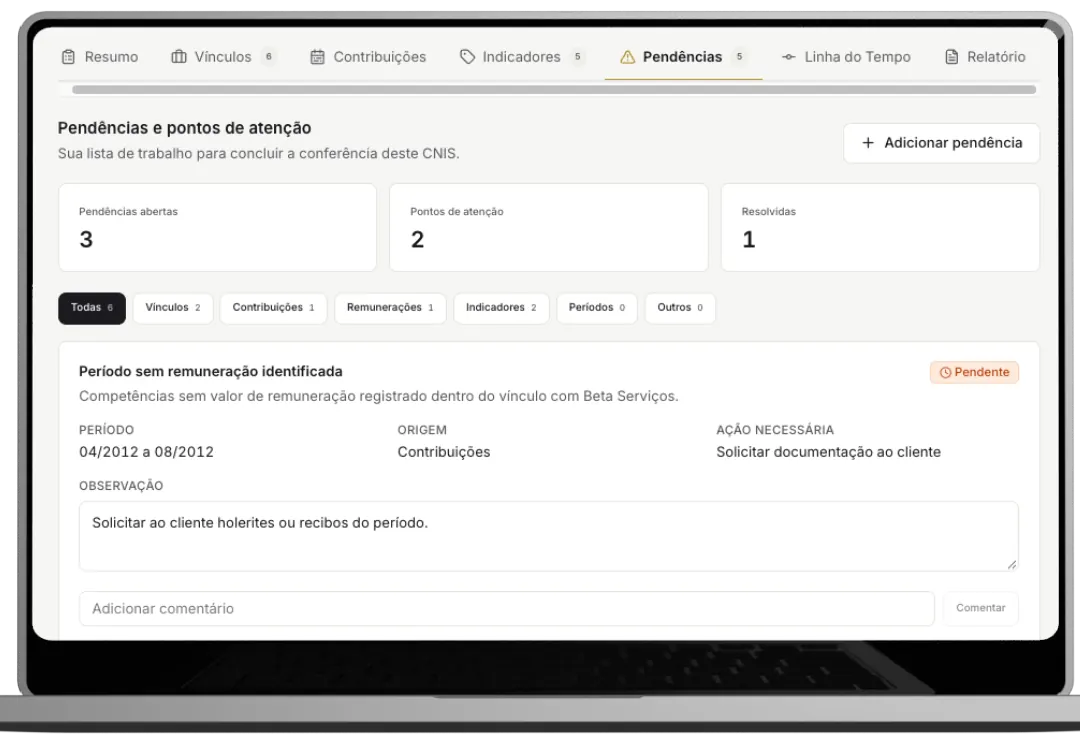
Task: Filter pendências by Outros chip
Action: tap(680, 308)
